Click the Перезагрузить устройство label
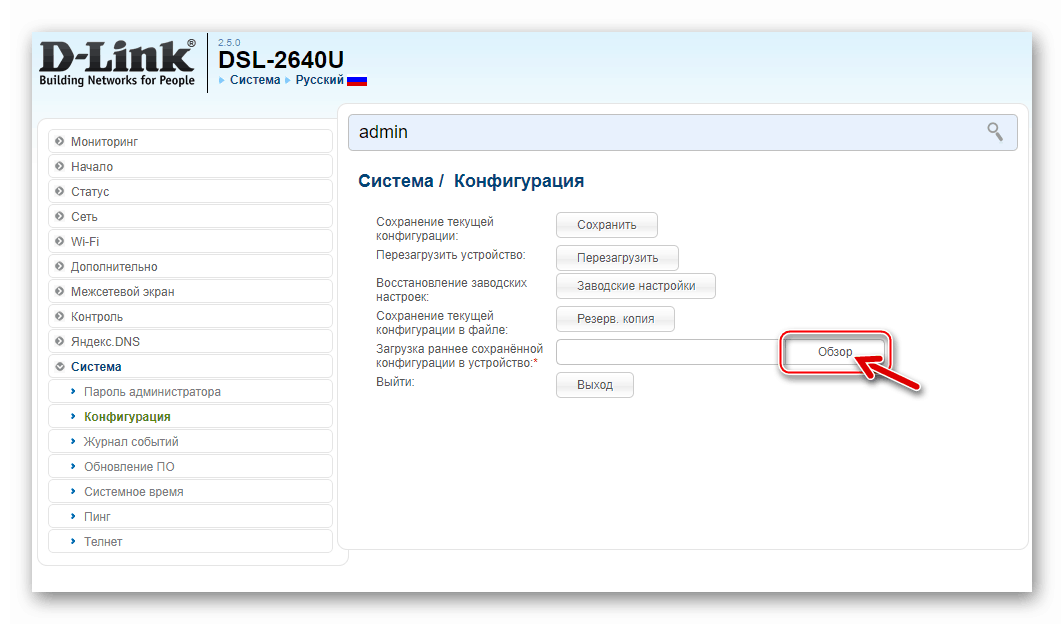 pyautogui.click(x=451, y=255)
